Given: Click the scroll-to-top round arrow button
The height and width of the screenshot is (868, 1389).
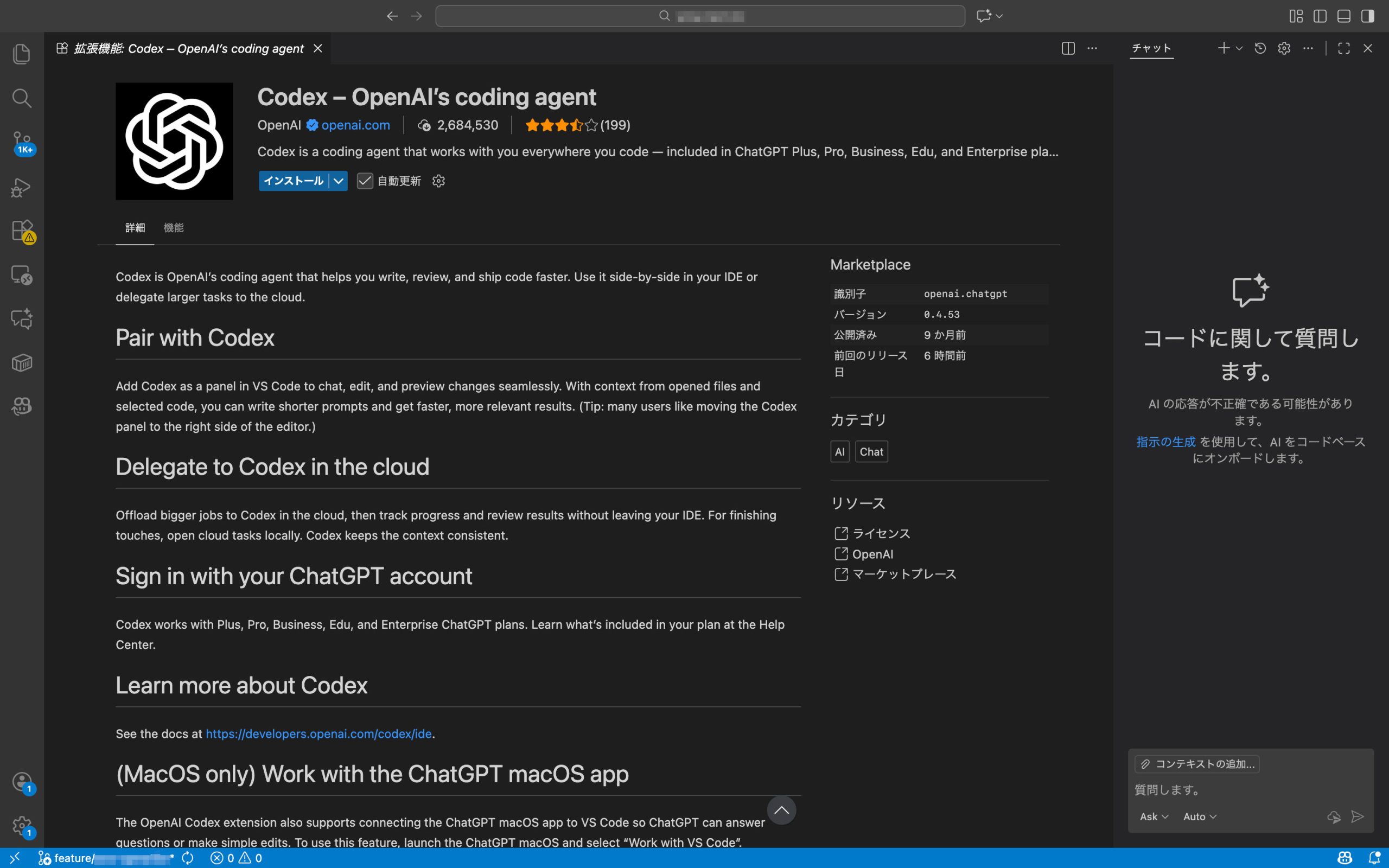Looking at the screenshot, I should click(781, 810).
